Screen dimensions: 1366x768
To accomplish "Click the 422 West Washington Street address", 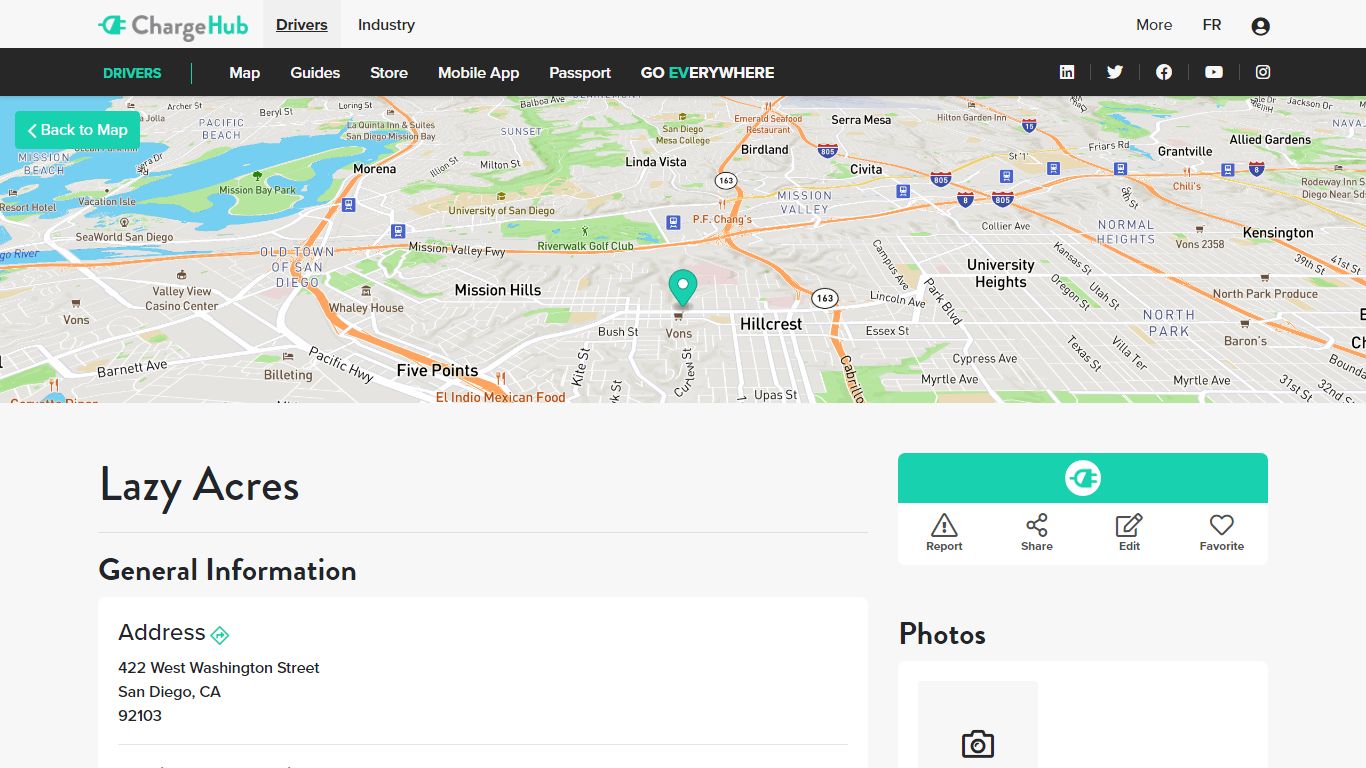I will tap(219, 668).
